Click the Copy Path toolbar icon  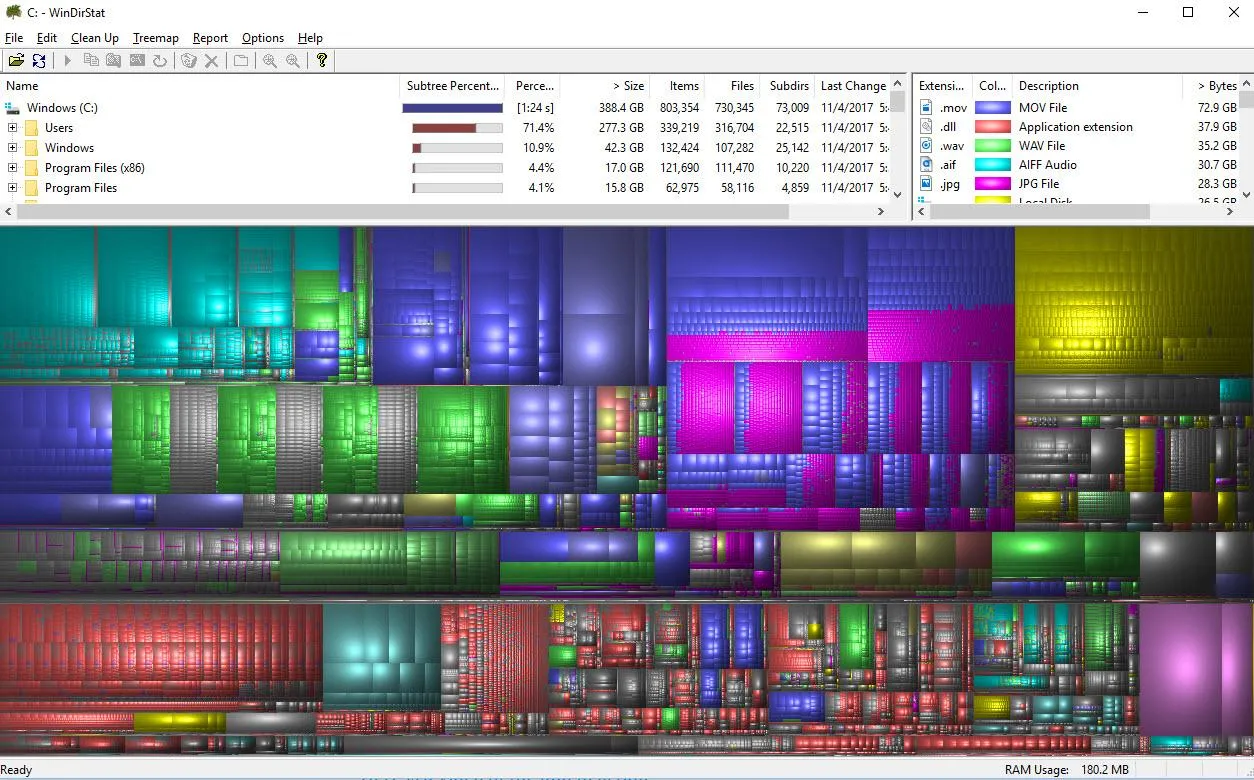point(91,61)
